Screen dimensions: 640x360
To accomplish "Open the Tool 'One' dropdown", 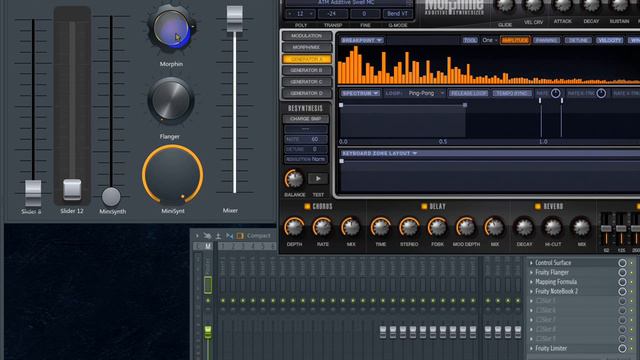I will (x=489, y=40).
